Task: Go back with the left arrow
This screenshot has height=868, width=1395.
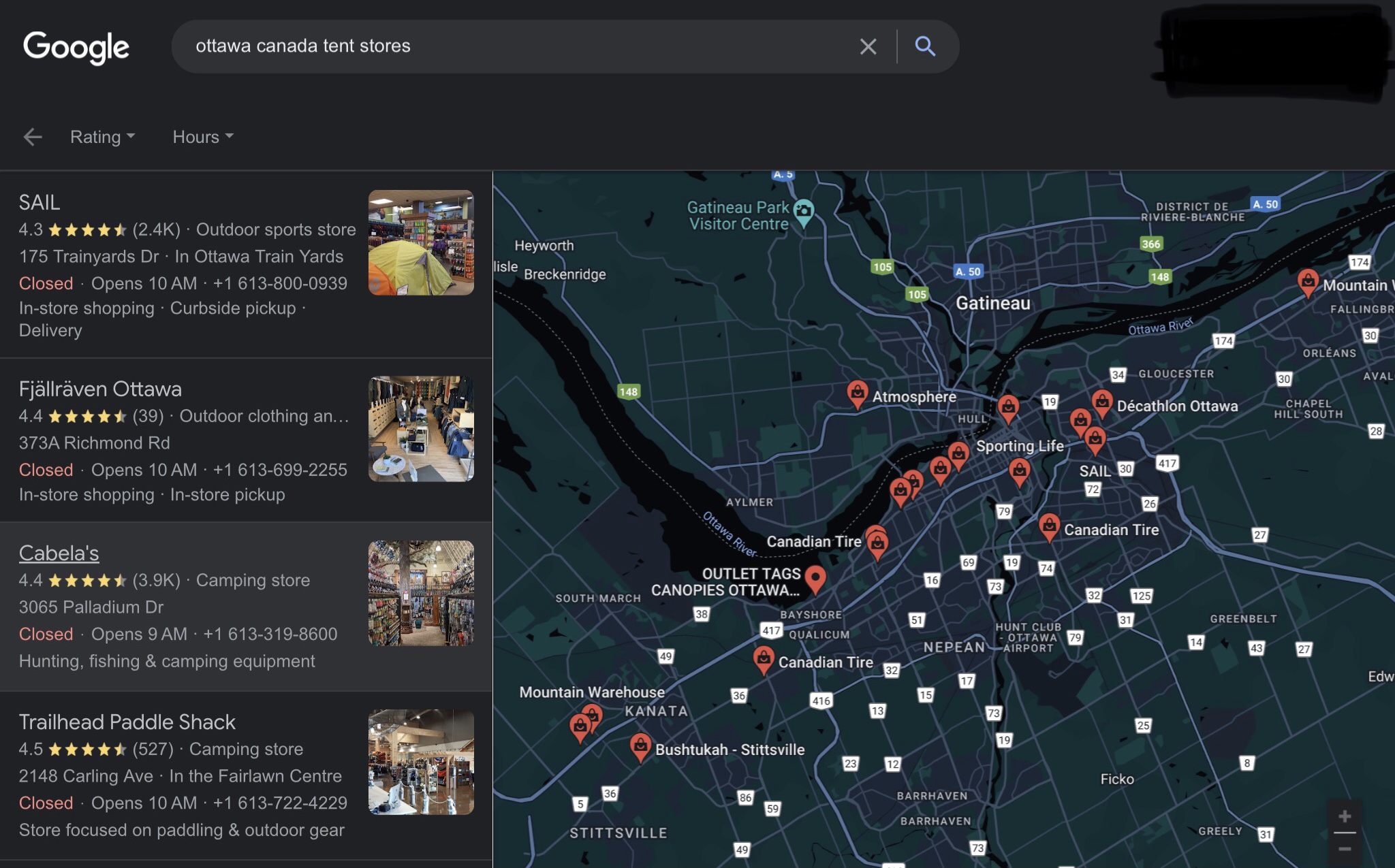Action: 32,137
